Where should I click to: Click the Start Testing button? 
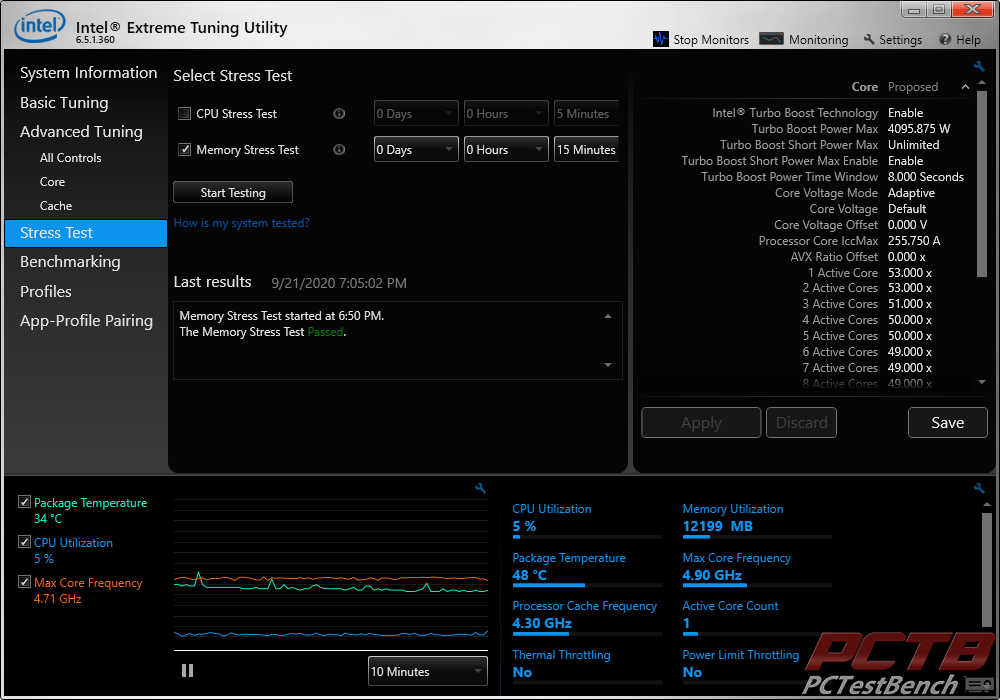(x=233, y=193)
